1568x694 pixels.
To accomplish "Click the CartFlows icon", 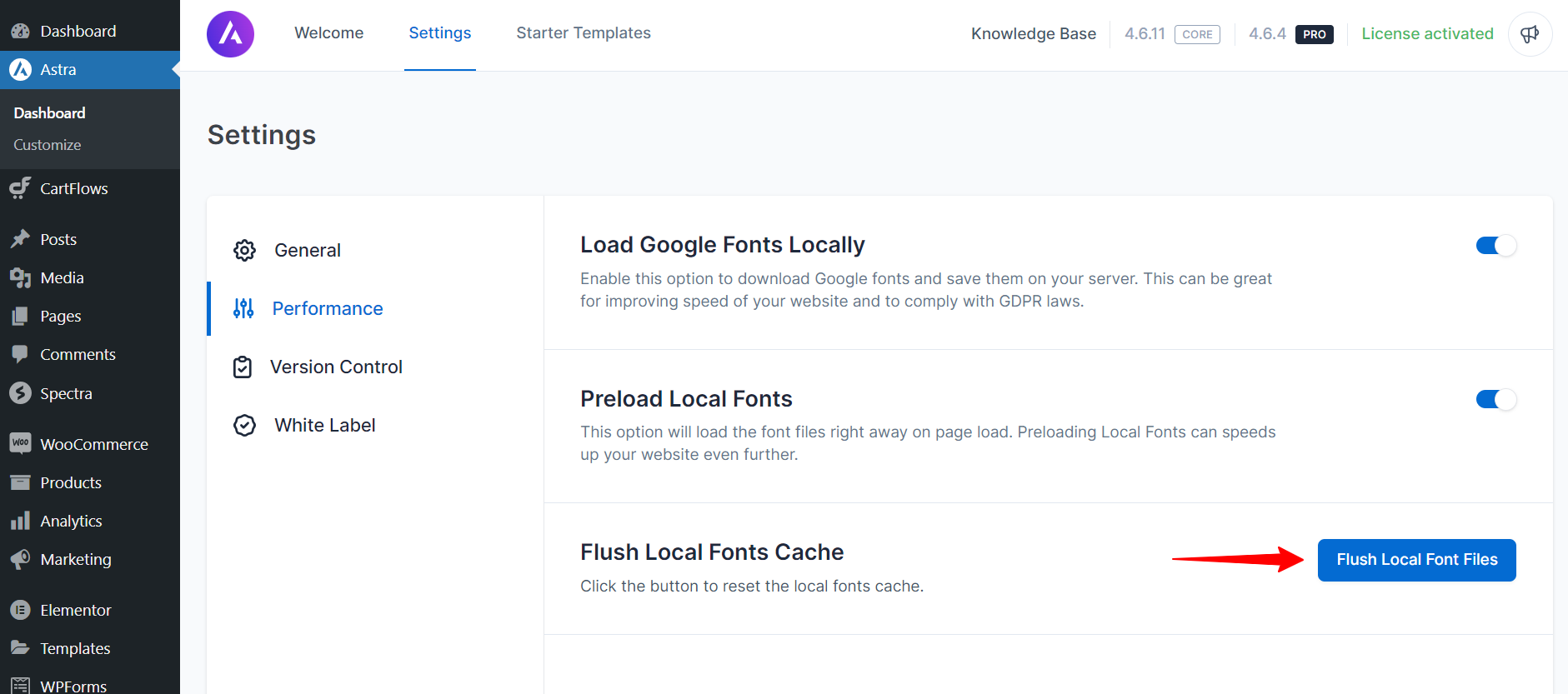I will click(21, 188).
